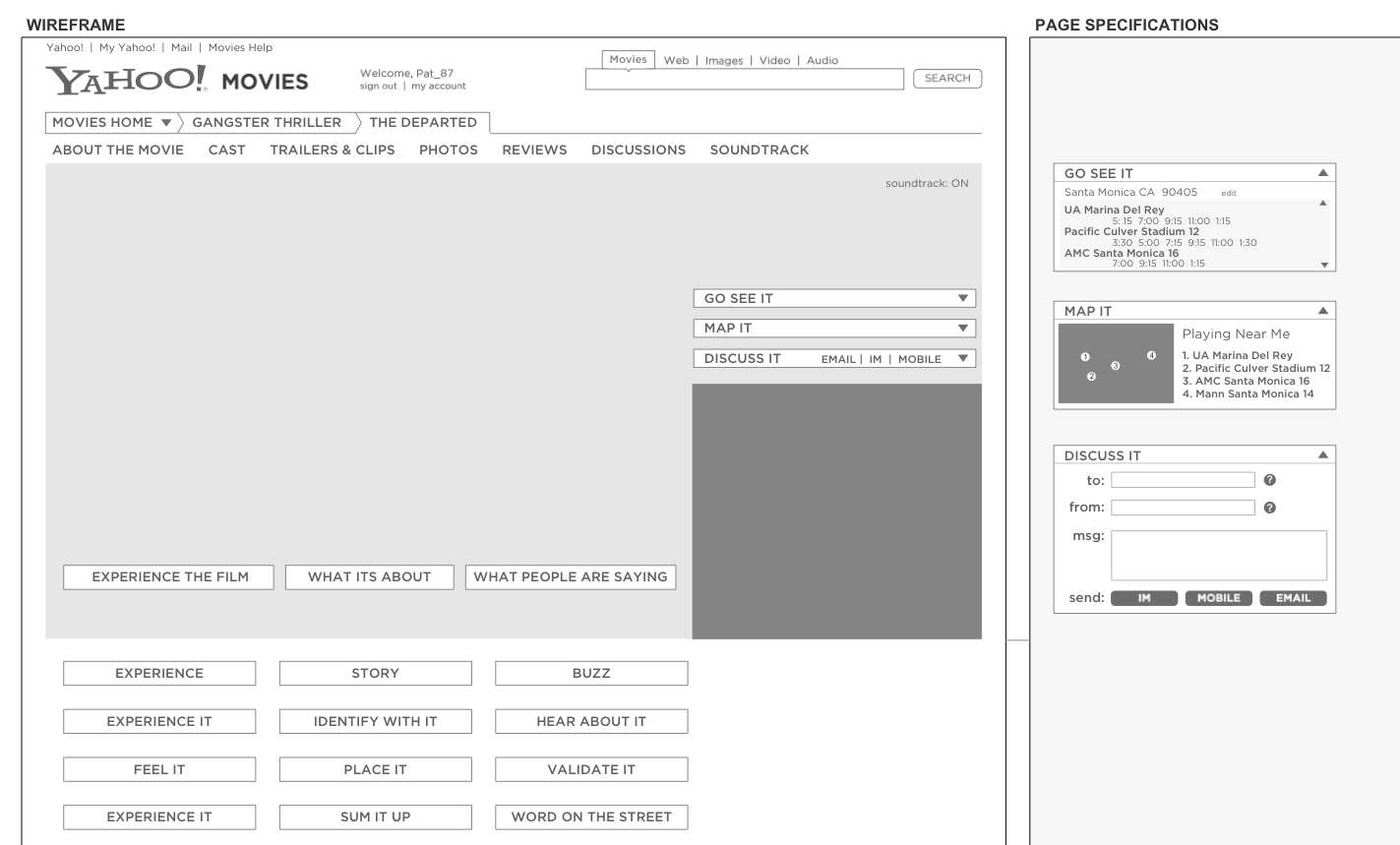Click the Yahoo! search input field
1400x845 pixels.
pos(745,80)
